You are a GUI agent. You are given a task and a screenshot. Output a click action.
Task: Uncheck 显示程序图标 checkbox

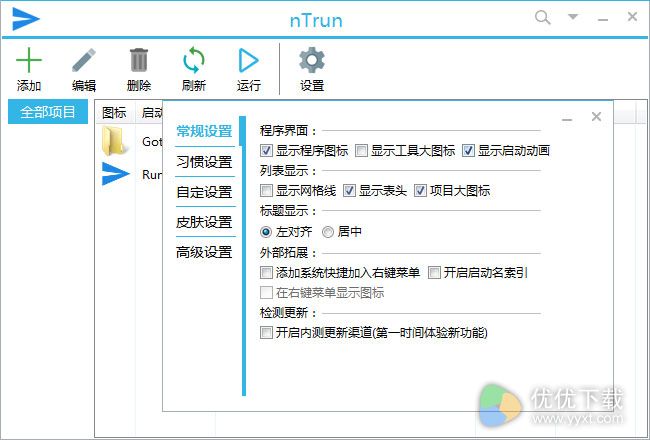point(266,151)
